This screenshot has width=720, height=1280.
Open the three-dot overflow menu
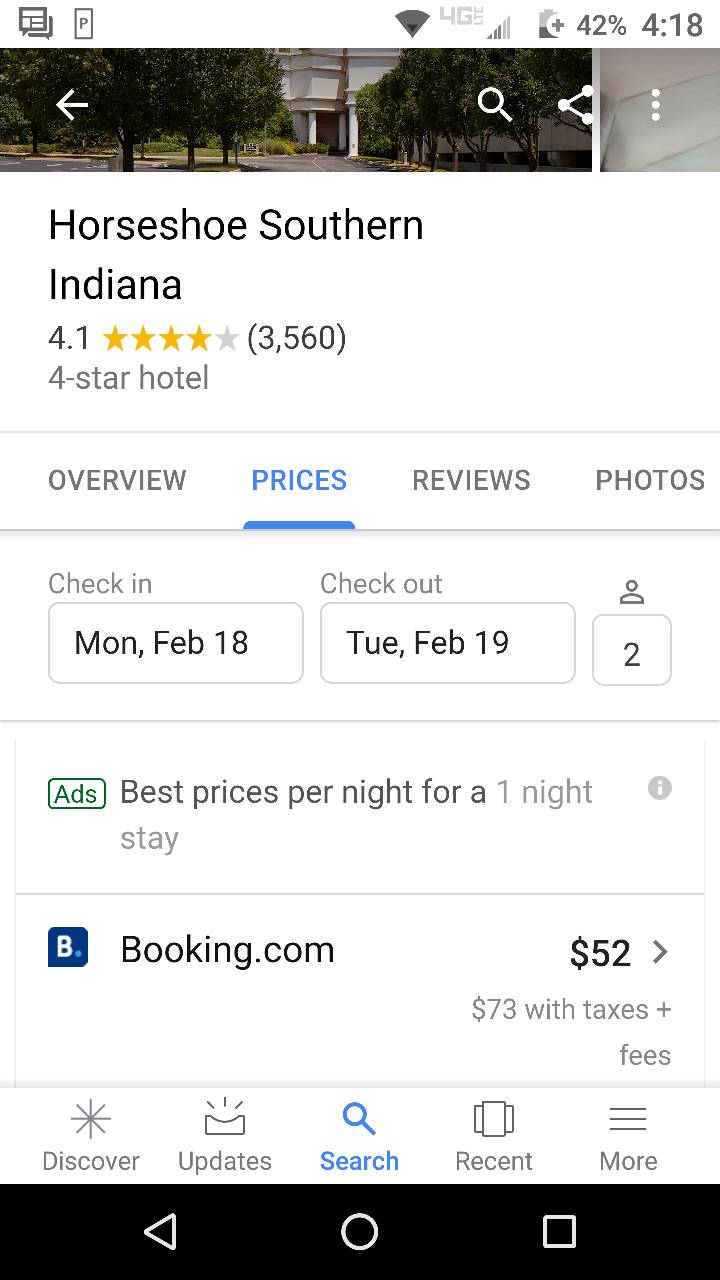click(655, 105)
